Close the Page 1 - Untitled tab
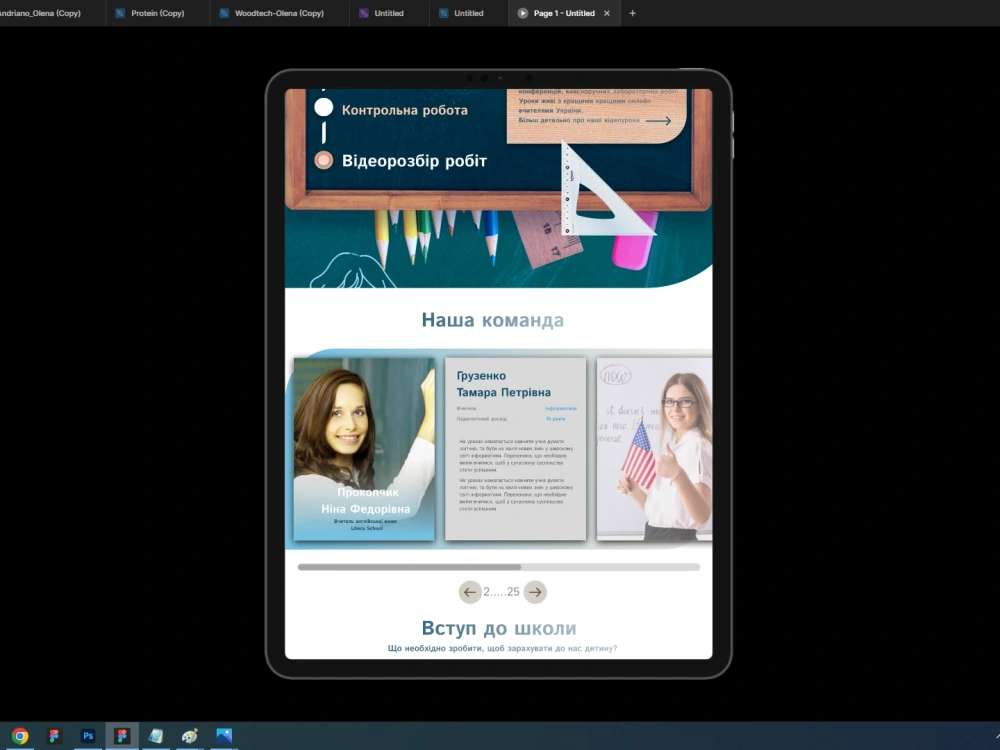 point(607,13)
